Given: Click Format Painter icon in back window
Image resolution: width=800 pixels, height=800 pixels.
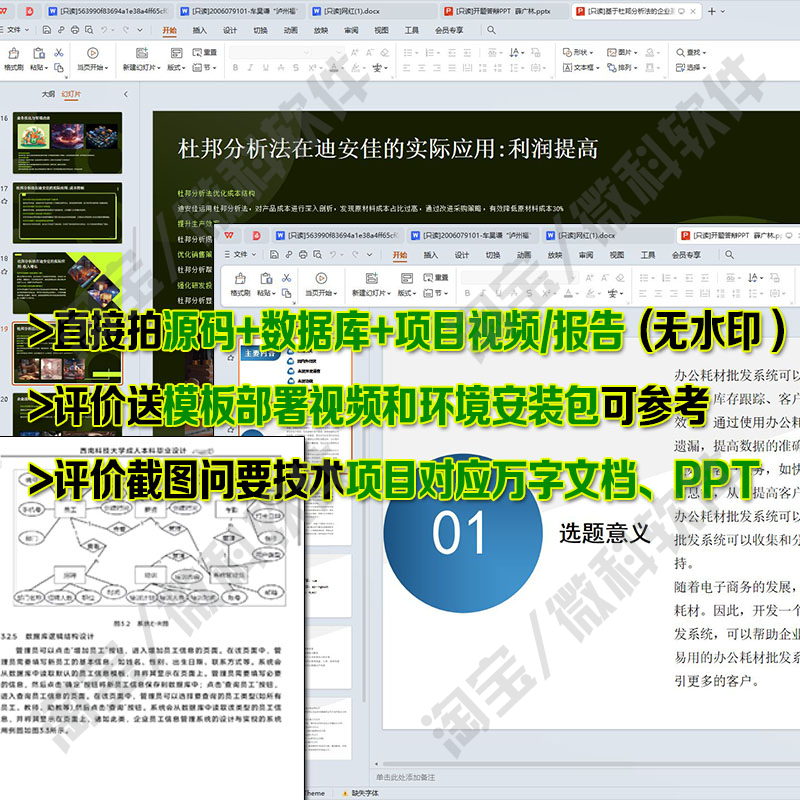Looking at the screenshot, I should point(14,53).
